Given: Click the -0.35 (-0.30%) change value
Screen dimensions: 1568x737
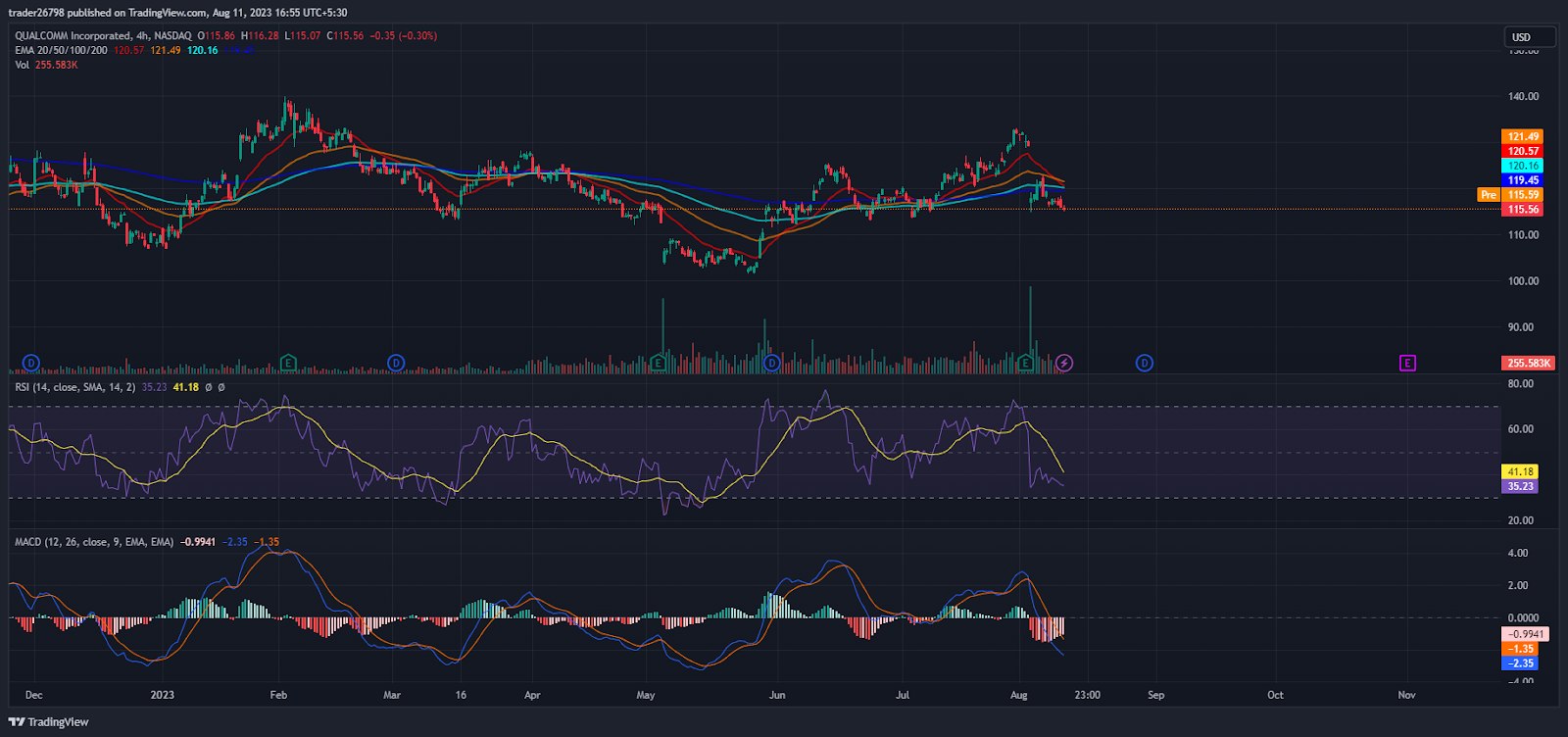Looking at the screenshot, I should pyautogui.click(x=404, y=35).
